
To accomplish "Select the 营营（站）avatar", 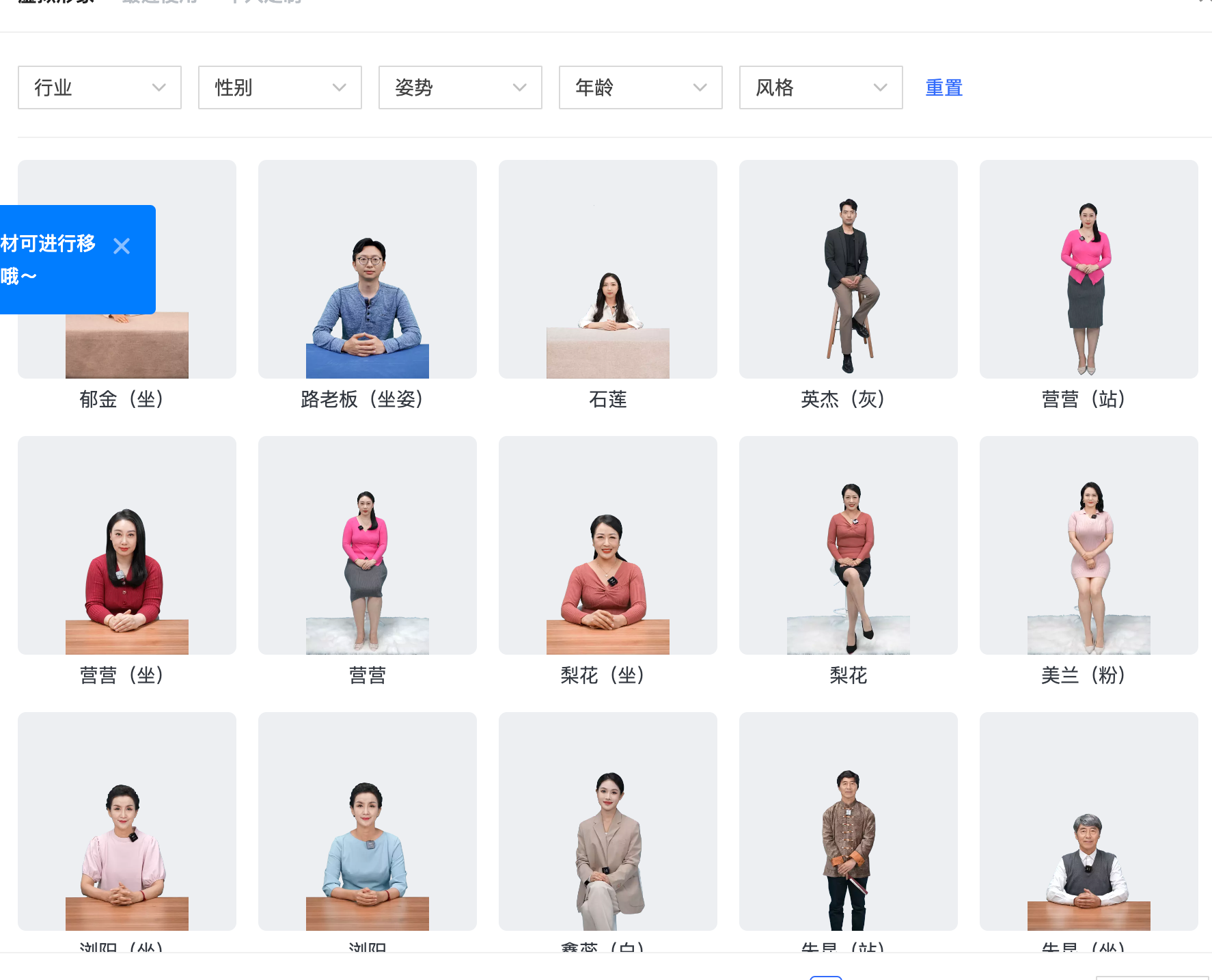I will click(1088, 269).
